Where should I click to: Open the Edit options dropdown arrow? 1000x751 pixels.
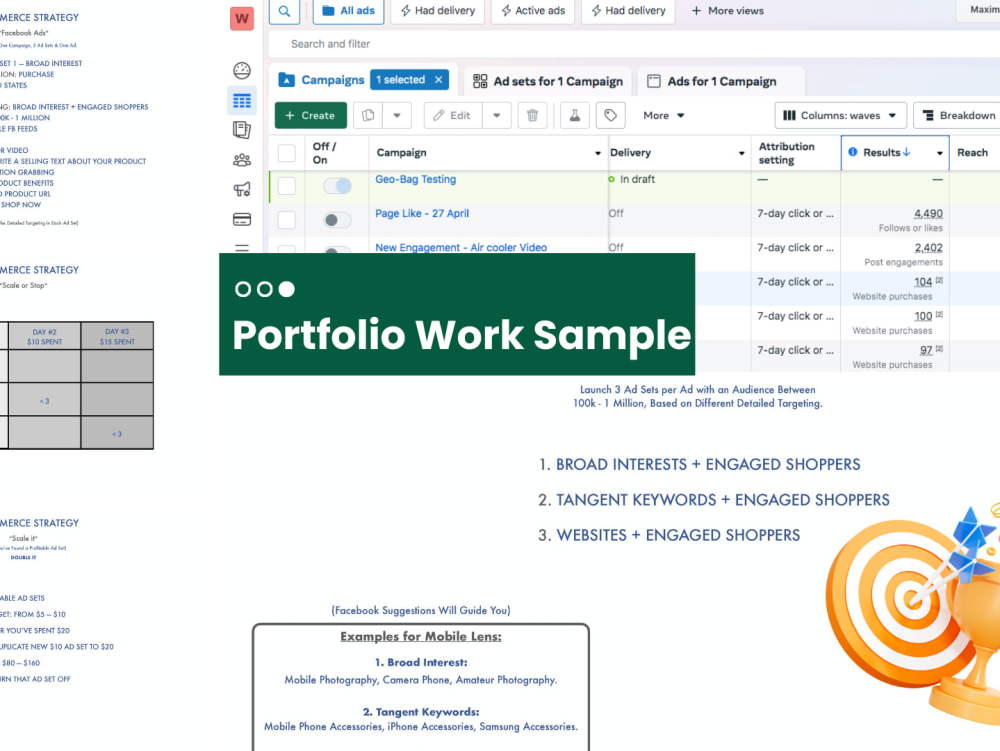pos(496,115)
